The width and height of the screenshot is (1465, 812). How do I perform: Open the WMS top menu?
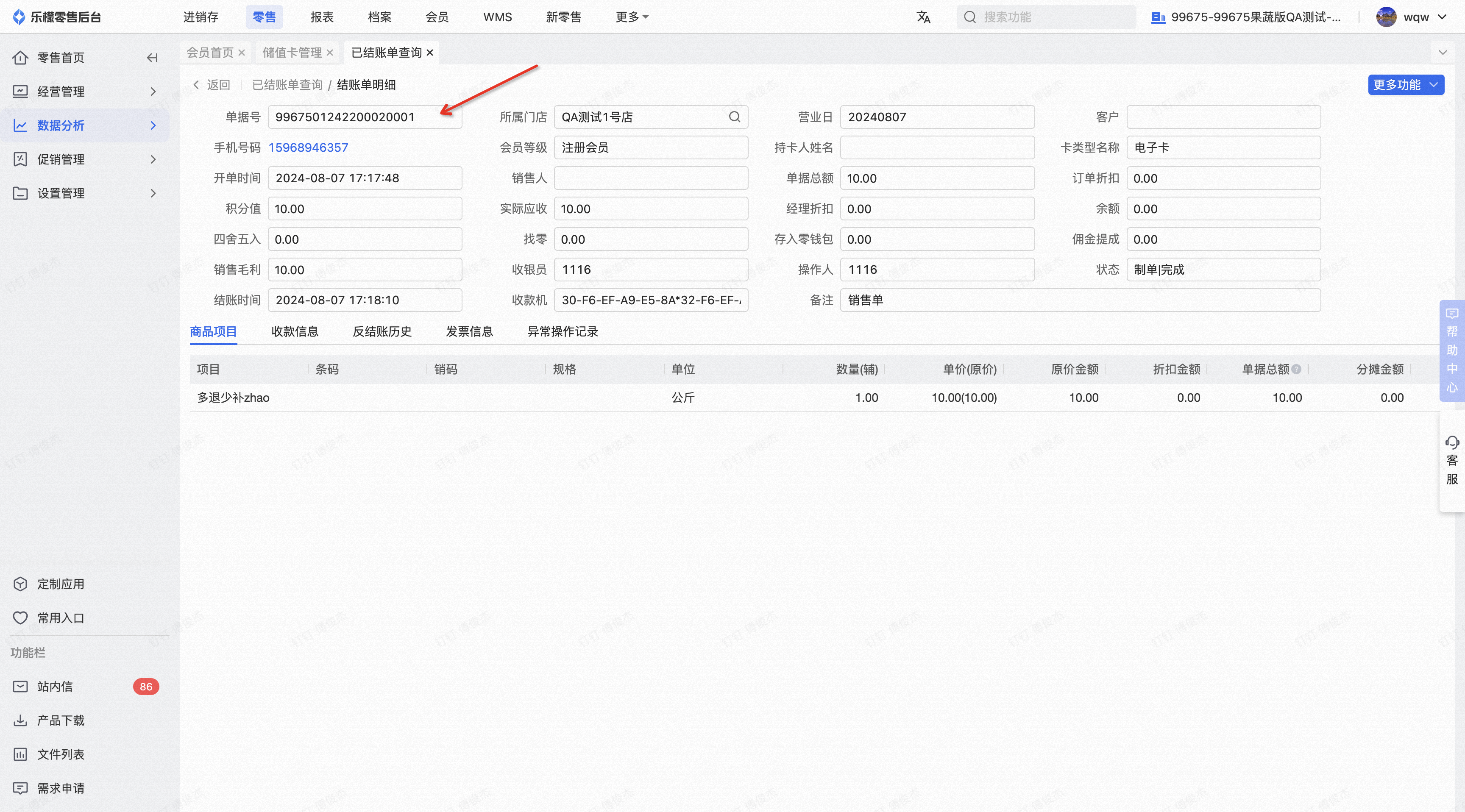[498, 17]
